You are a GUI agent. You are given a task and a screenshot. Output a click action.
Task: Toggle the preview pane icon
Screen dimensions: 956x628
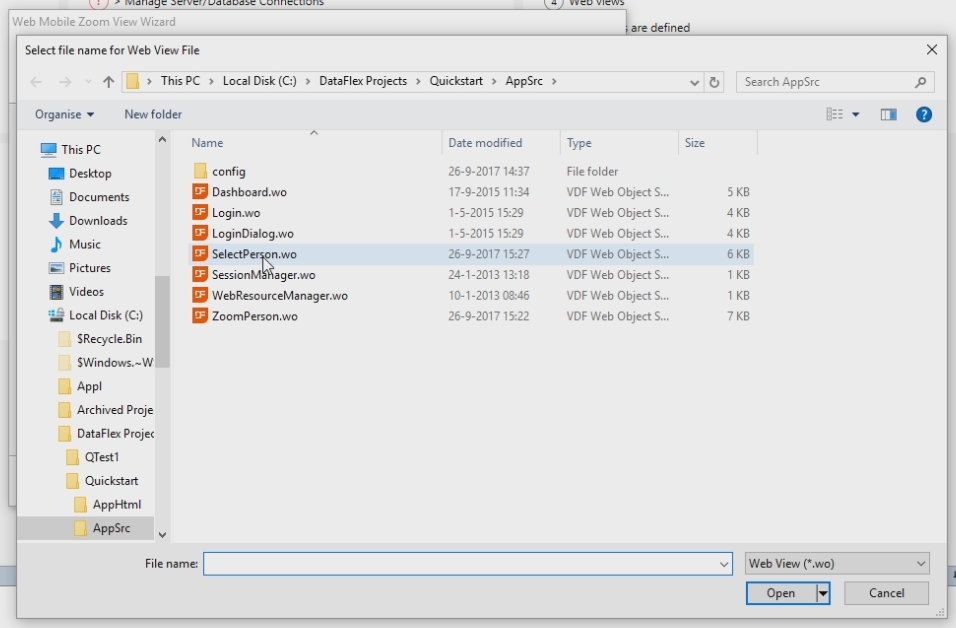tap(888, 115)
